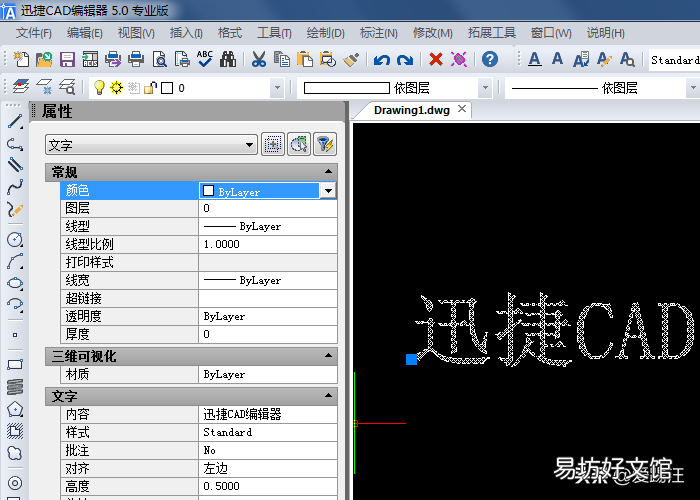Open the Layer manager stack icon
The height and width of the screenshot is (500, 700).
coord(21,87)
